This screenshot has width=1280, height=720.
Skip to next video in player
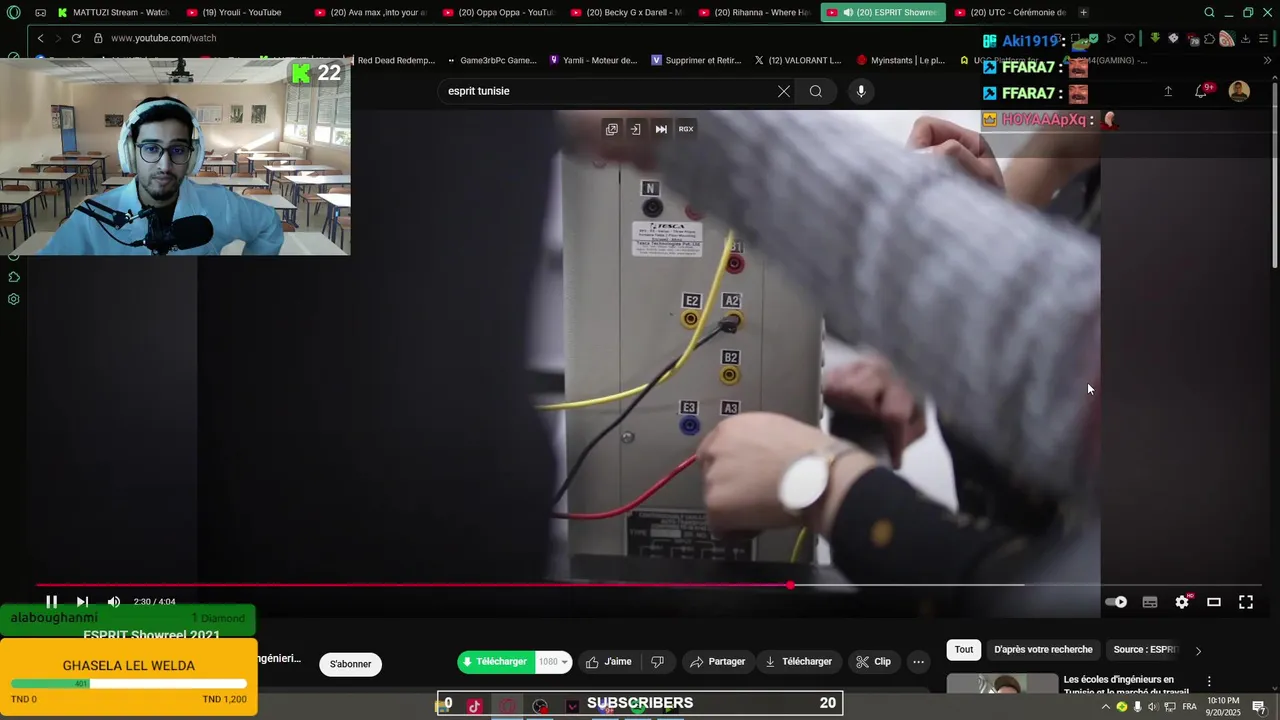(x=82, y=602)
